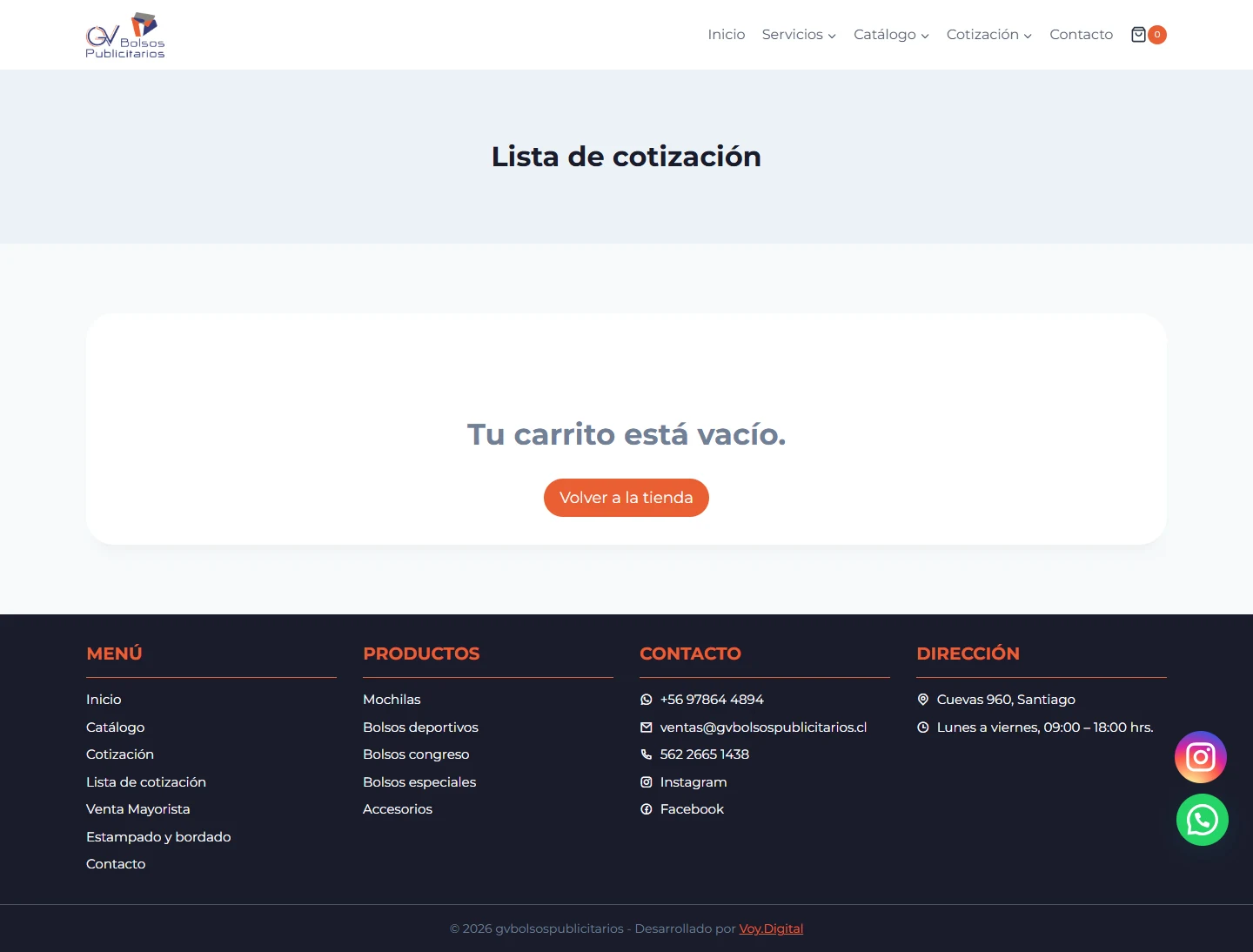Browse Mochilas products in footer
The width and height of the screenshot is (1253, 952).
coord(392,700)
